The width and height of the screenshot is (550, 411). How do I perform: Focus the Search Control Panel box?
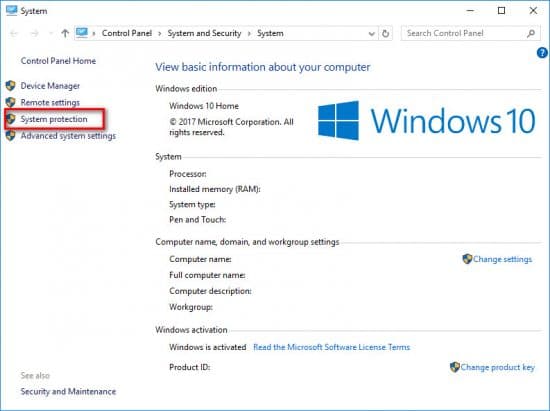pos(470,33)
